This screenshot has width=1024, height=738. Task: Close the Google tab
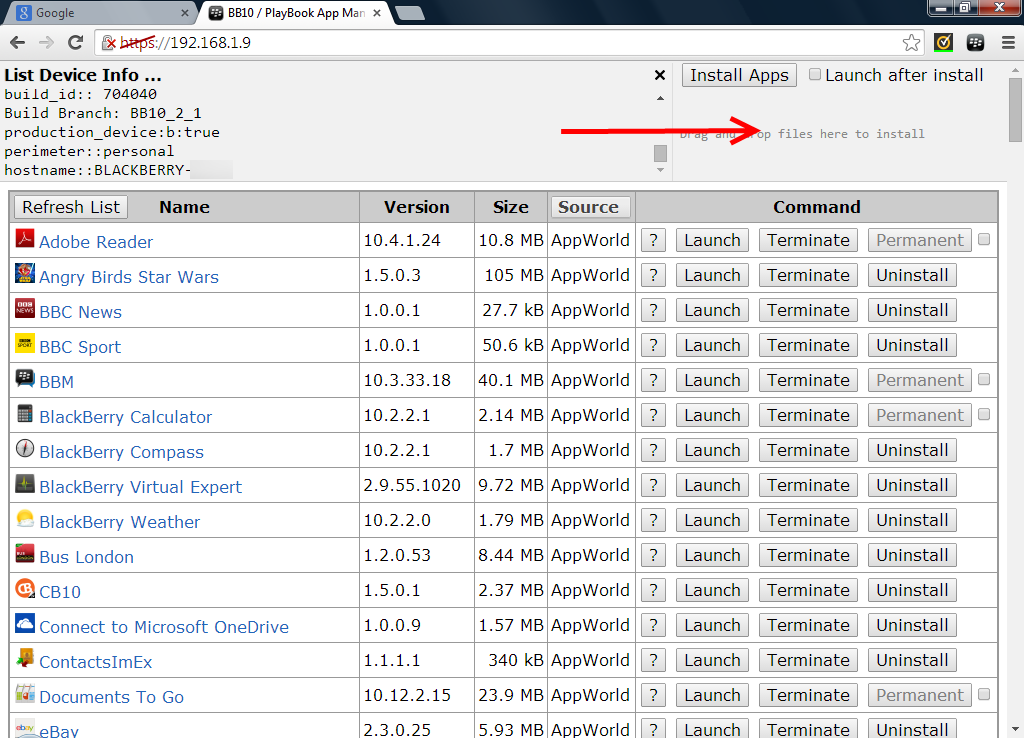(x=185, y=13)
